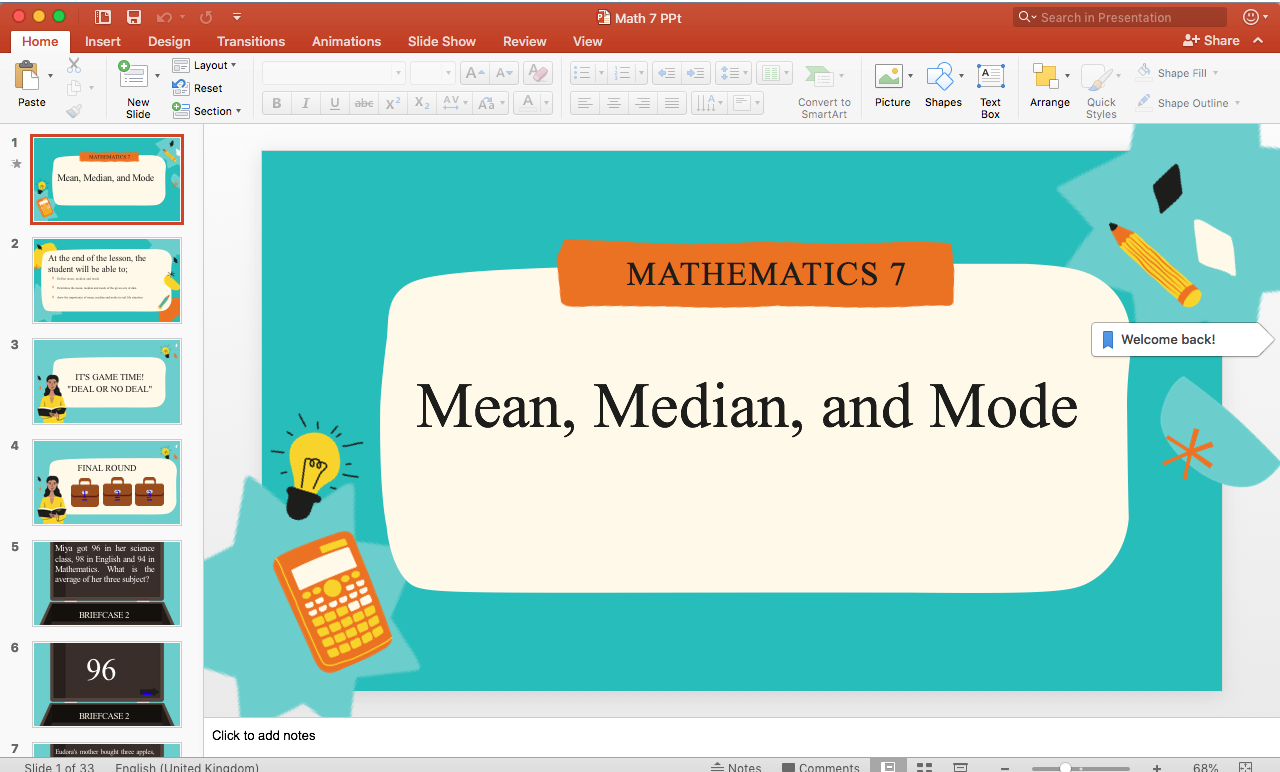Insert a Text Box
The height and width of the screenshot is (772, 1280).
click(990, 77)
